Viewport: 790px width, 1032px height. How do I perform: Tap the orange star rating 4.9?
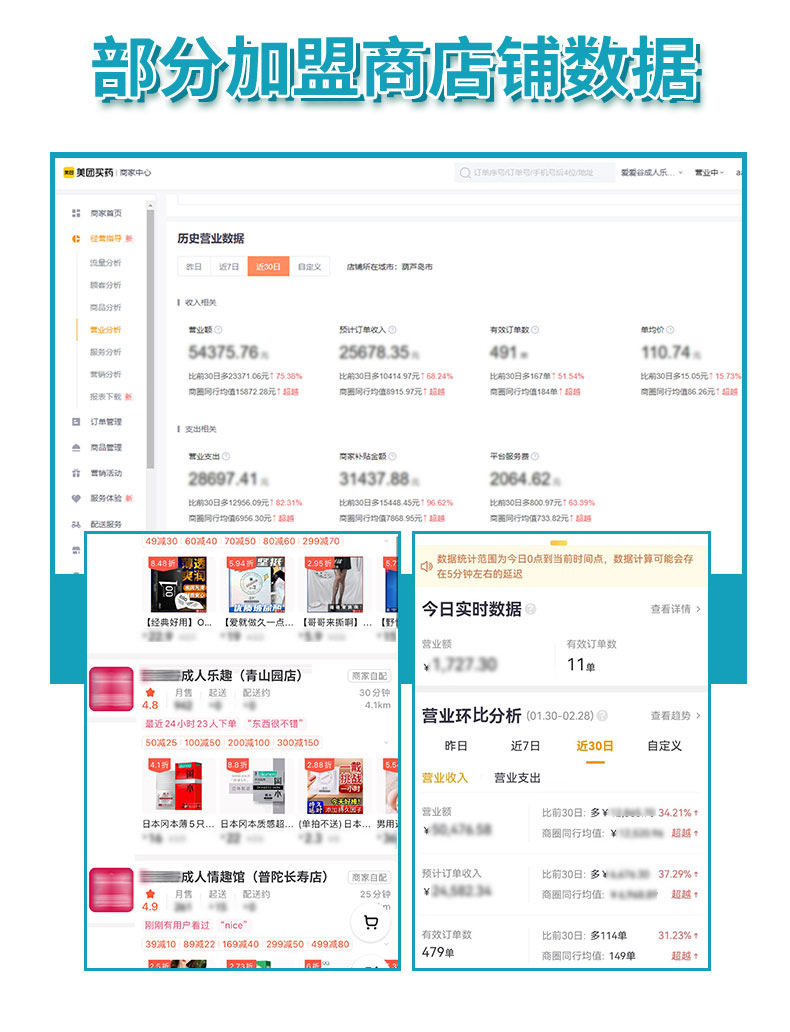(x=150, y=894)
